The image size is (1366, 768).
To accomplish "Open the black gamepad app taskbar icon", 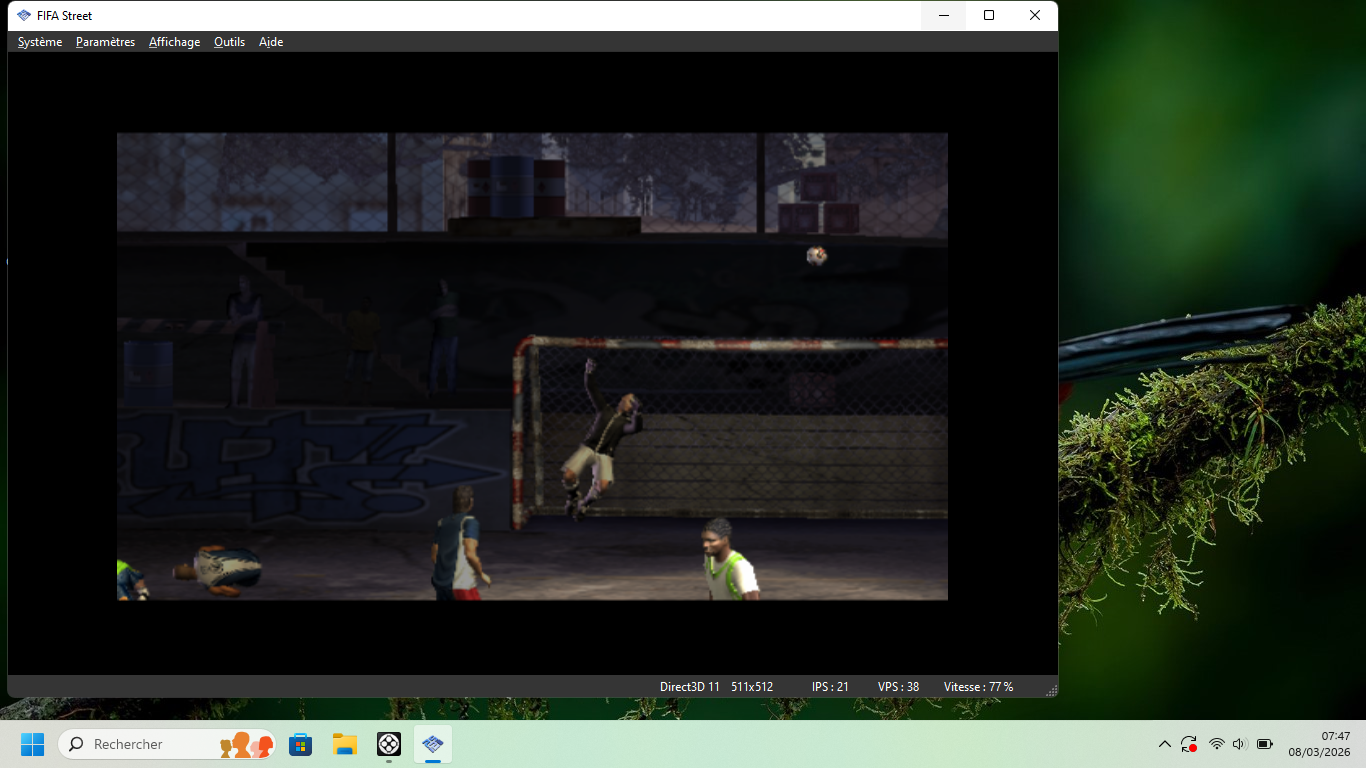I will point(389,744).
